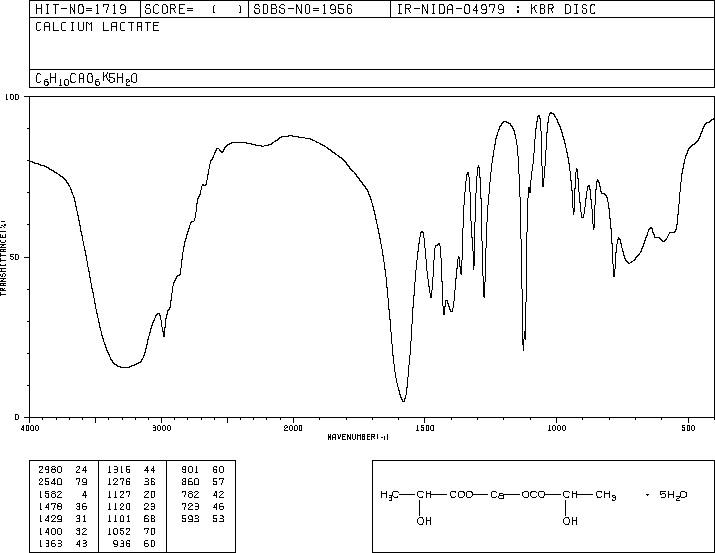The height and width of the screenshot is (553, 715).
Task: Click transmittance value 70 beside 1052
Action: tap(150, 531)
